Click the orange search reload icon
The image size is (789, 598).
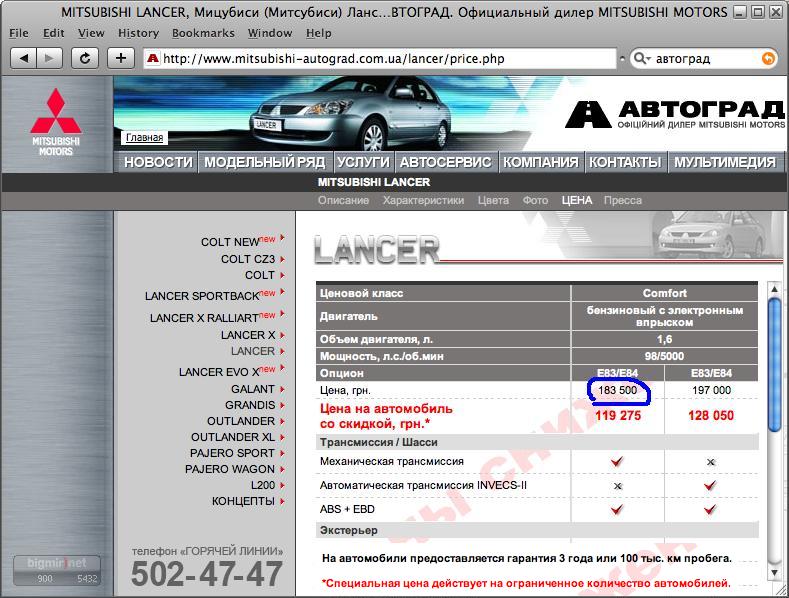(x=768, y=58)
